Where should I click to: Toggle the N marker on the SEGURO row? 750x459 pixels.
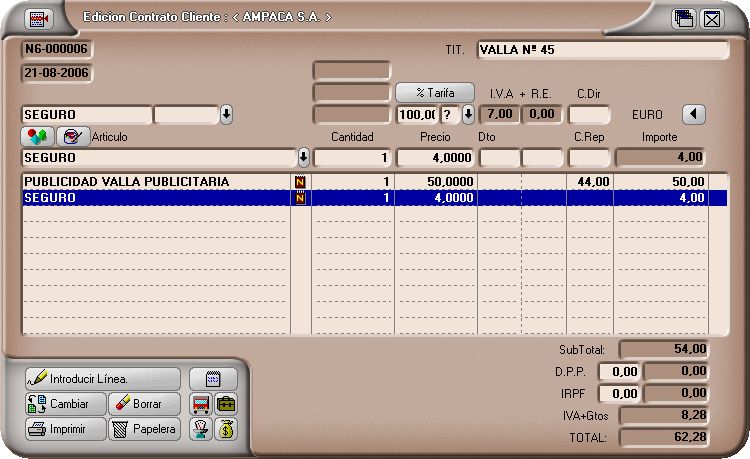pos(300,198)
